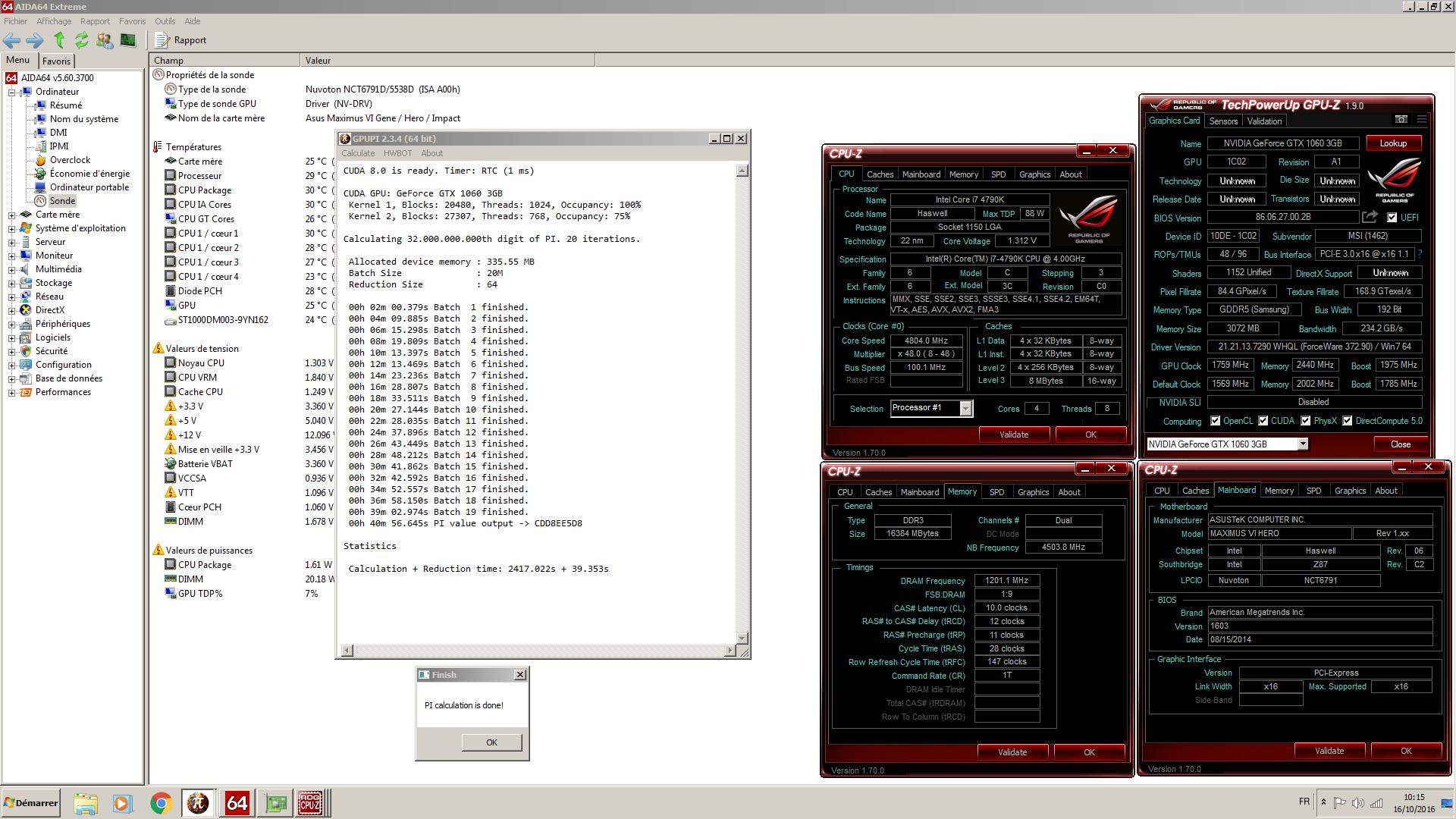Viewport: 1456px width, 819px height.
Task: Switch to AIDA64 in the taskbar
Action: tap(237, 803)
